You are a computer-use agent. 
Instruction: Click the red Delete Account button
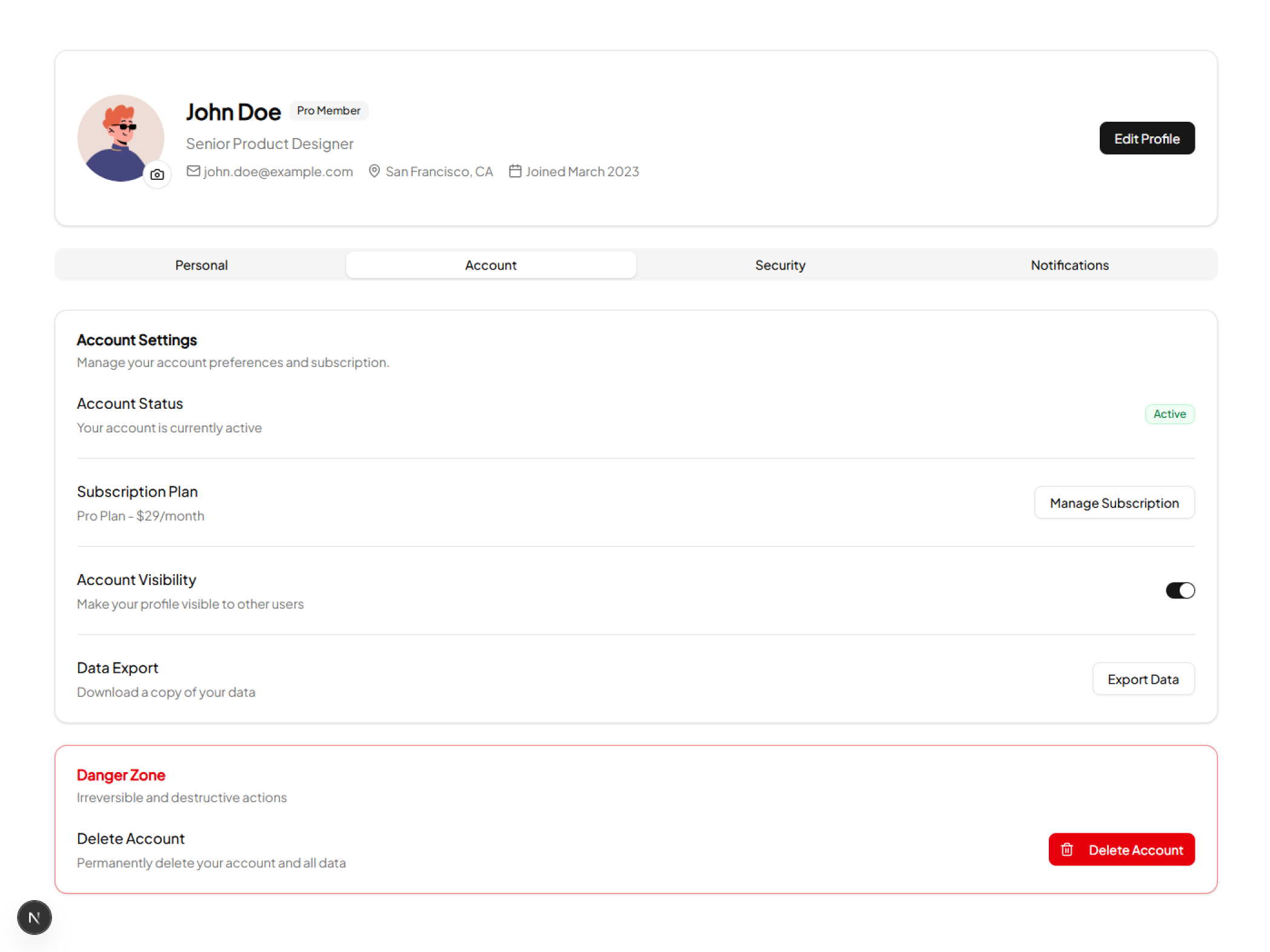(1121, 850)
